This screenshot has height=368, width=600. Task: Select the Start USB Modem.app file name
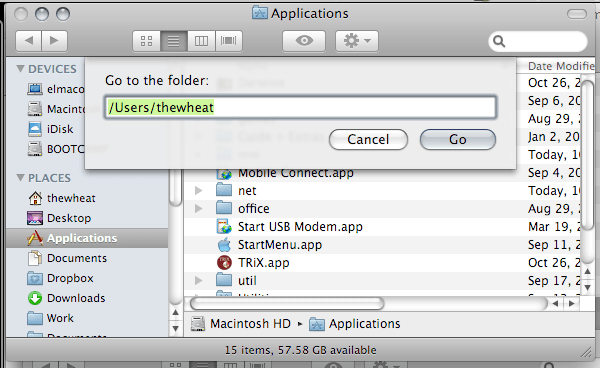coord(300,227)
